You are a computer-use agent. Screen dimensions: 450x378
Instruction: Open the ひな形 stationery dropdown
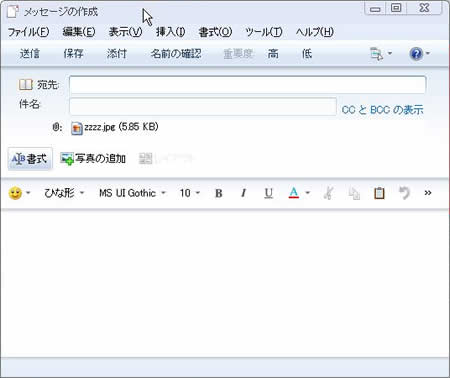point(64,193)
